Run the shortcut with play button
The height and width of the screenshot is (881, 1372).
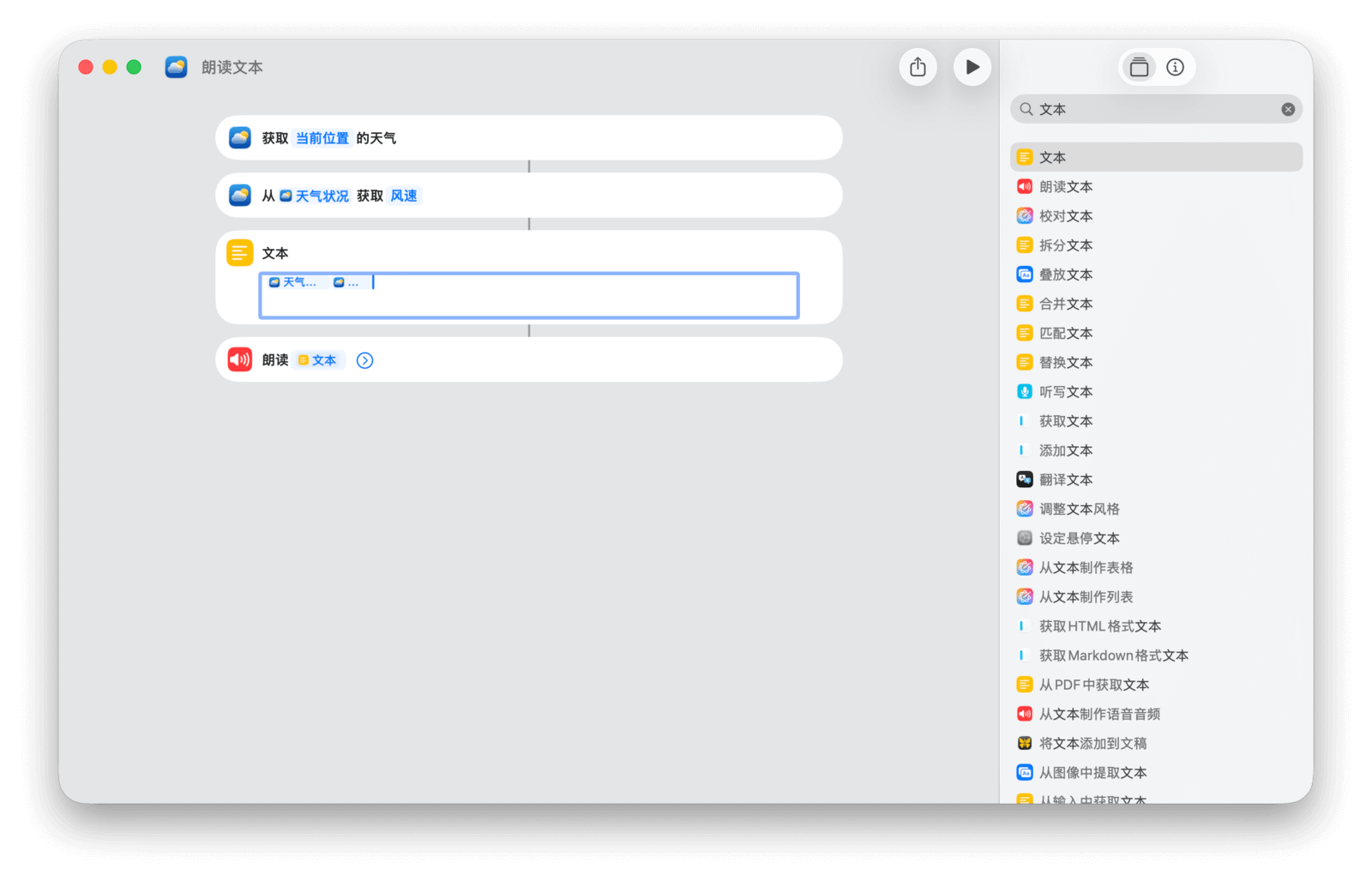point(972,67)
